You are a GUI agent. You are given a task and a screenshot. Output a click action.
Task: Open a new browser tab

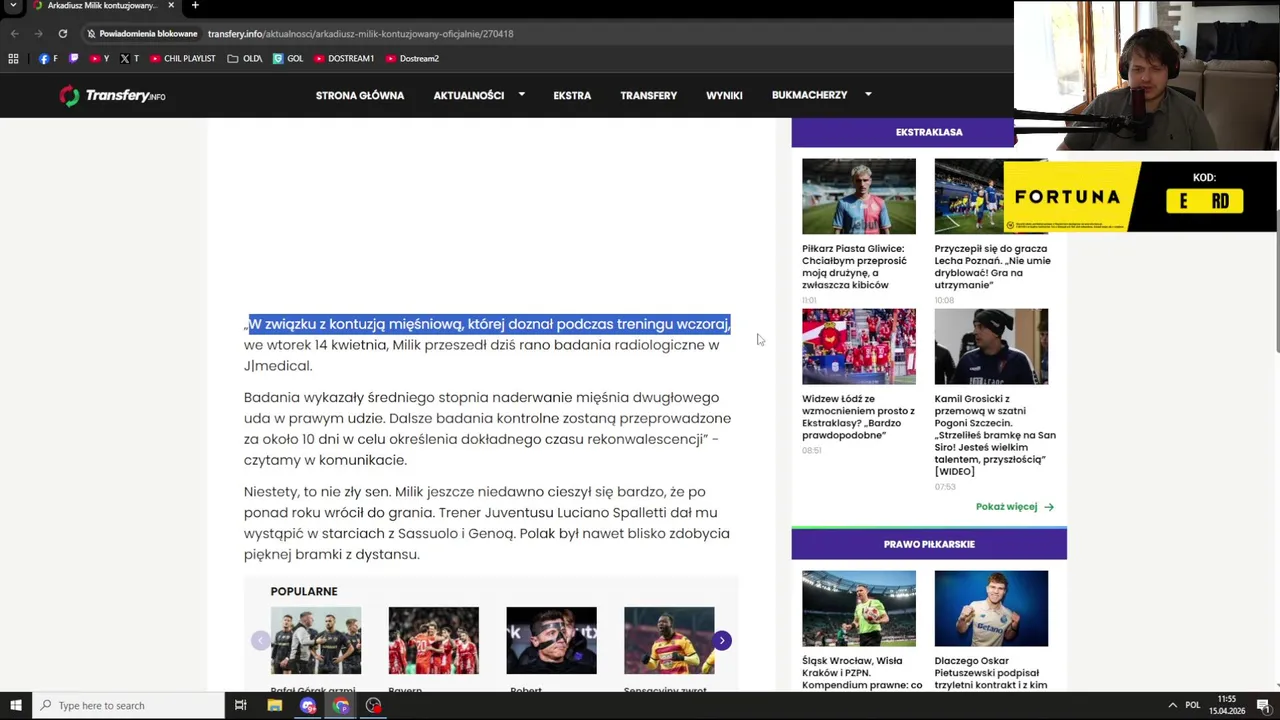(195, 6)
